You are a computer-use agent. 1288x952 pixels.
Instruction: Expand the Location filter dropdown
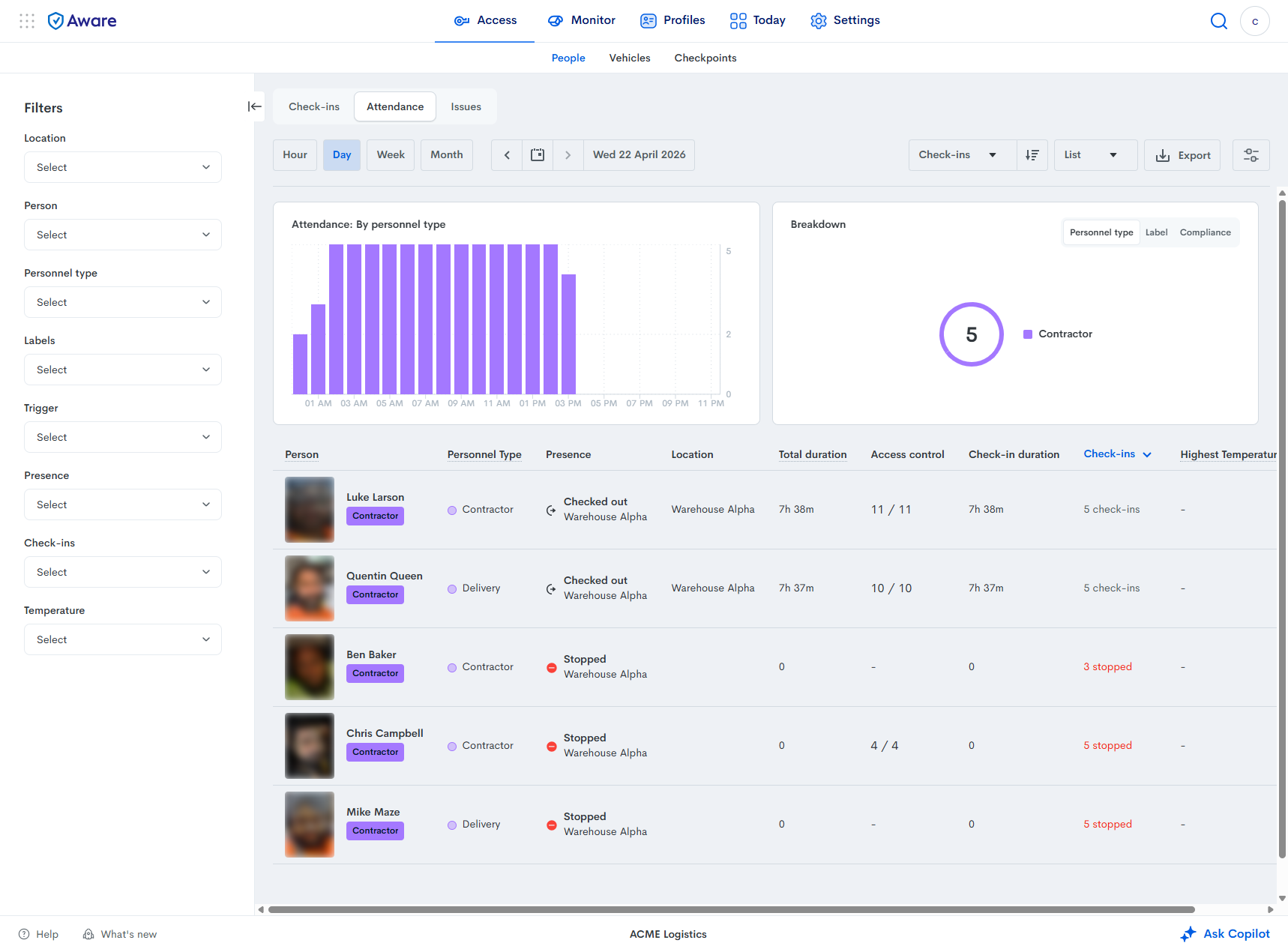(x=123, y=167)
